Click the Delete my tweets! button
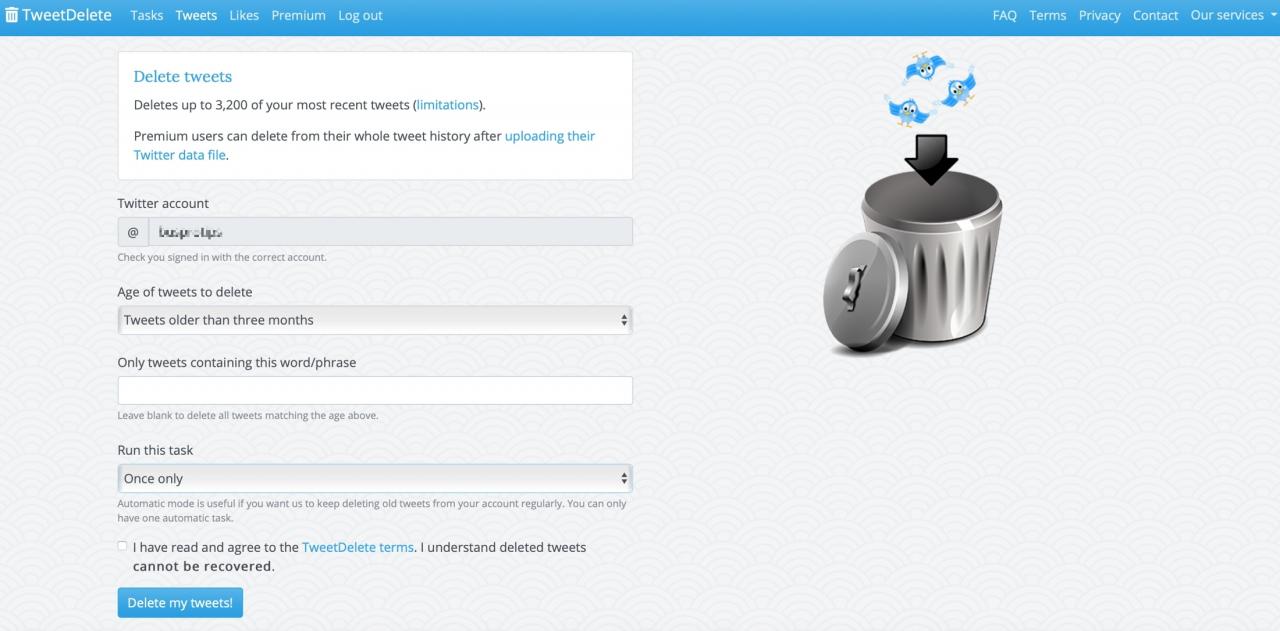Viewport: 1280px width, 631px height. pos(180,603)
